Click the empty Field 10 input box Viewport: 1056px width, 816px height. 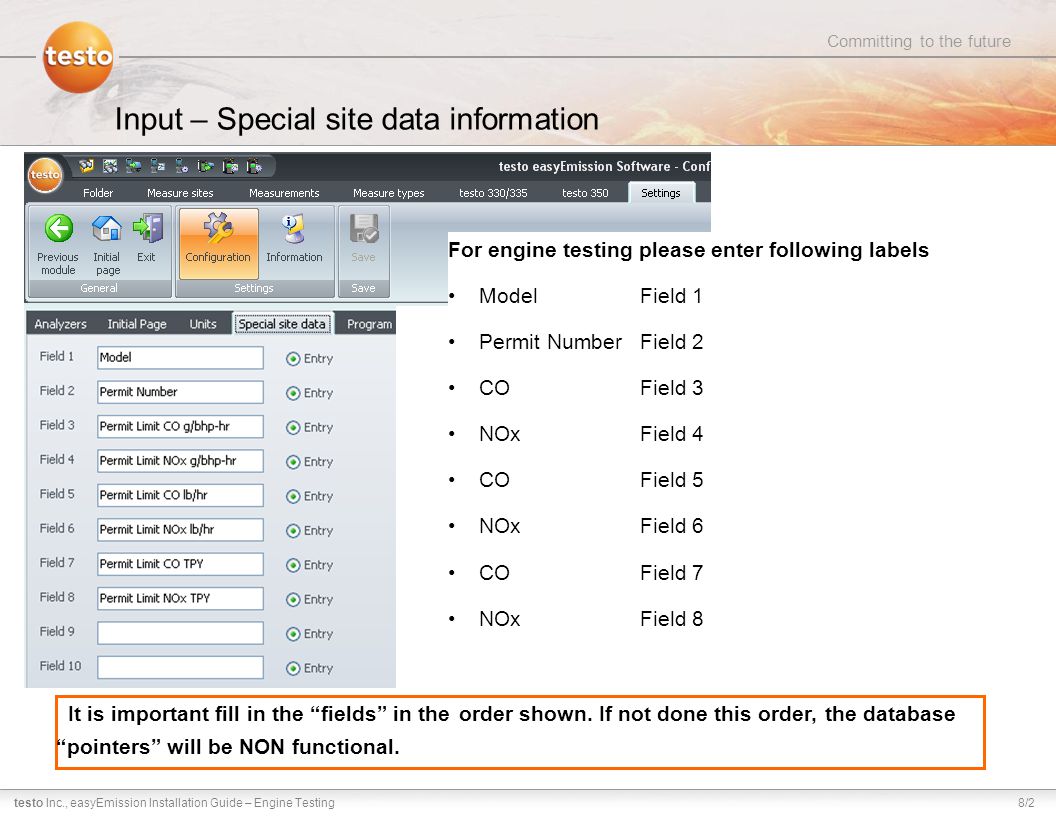pos(180,667)
